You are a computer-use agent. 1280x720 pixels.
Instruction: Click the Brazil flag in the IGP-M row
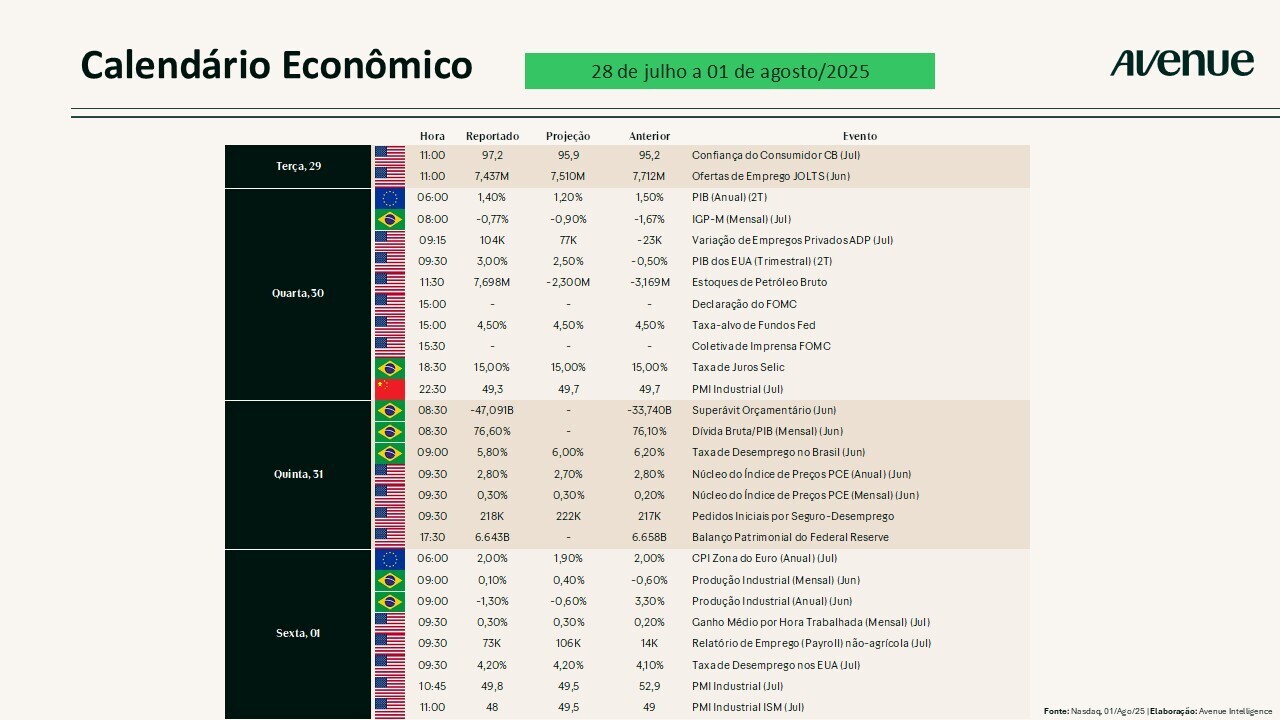pos(389,219)
